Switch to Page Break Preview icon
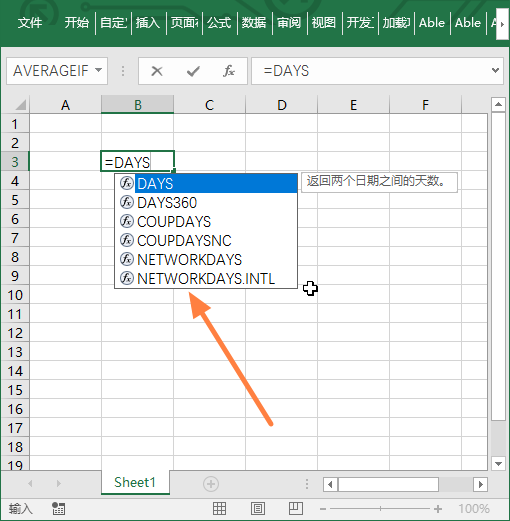510x521 pixels. 296,509
